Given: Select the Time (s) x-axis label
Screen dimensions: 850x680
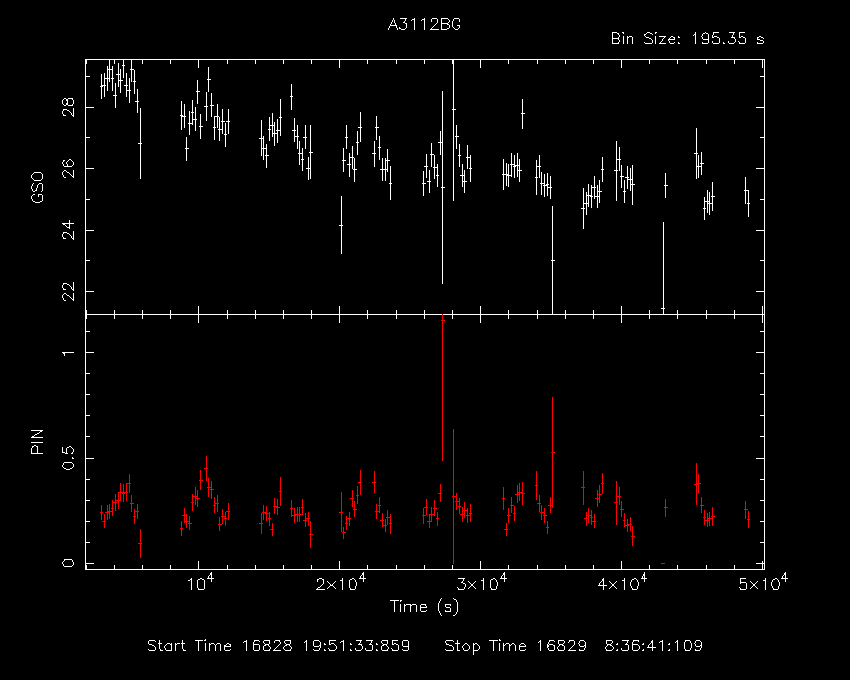Looking at the screenshot, I should tap(424, 606).
